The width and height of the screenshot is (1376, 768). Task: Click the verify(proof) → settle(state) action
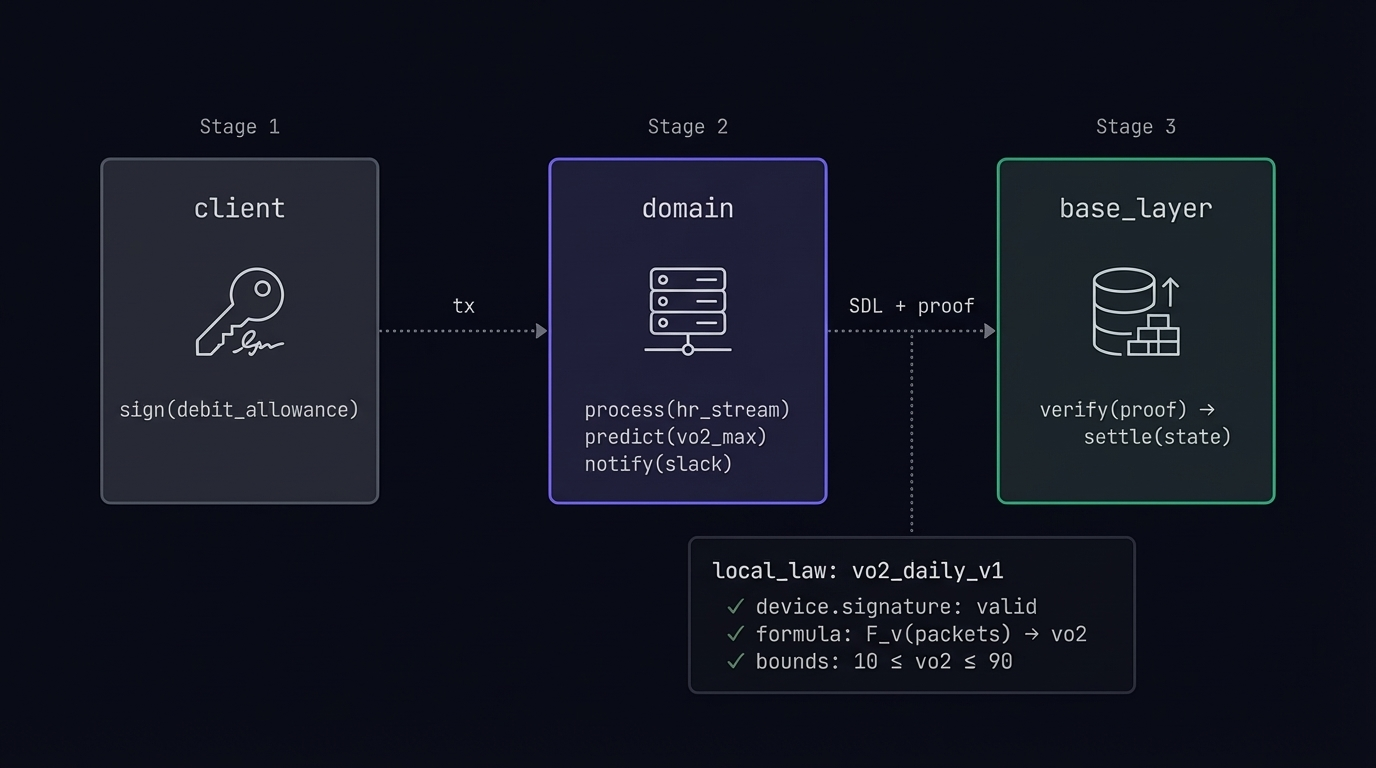coord(1135,423)
